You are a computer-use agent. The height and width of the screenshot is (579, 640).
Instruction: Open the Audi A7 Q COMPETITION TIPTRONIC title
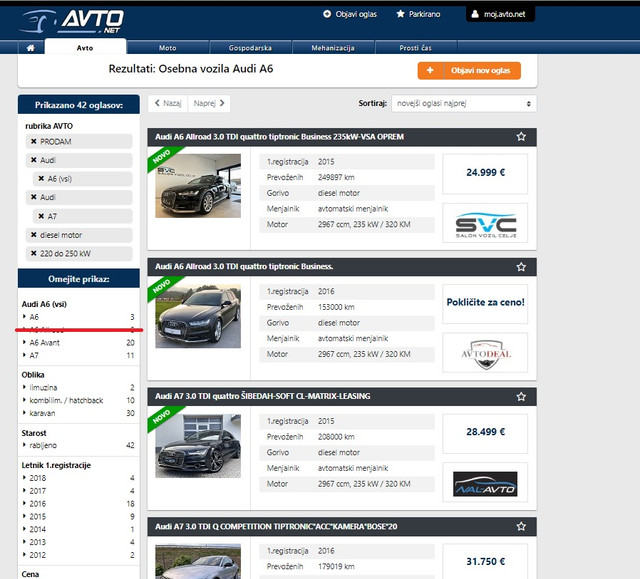click(276, 526)
